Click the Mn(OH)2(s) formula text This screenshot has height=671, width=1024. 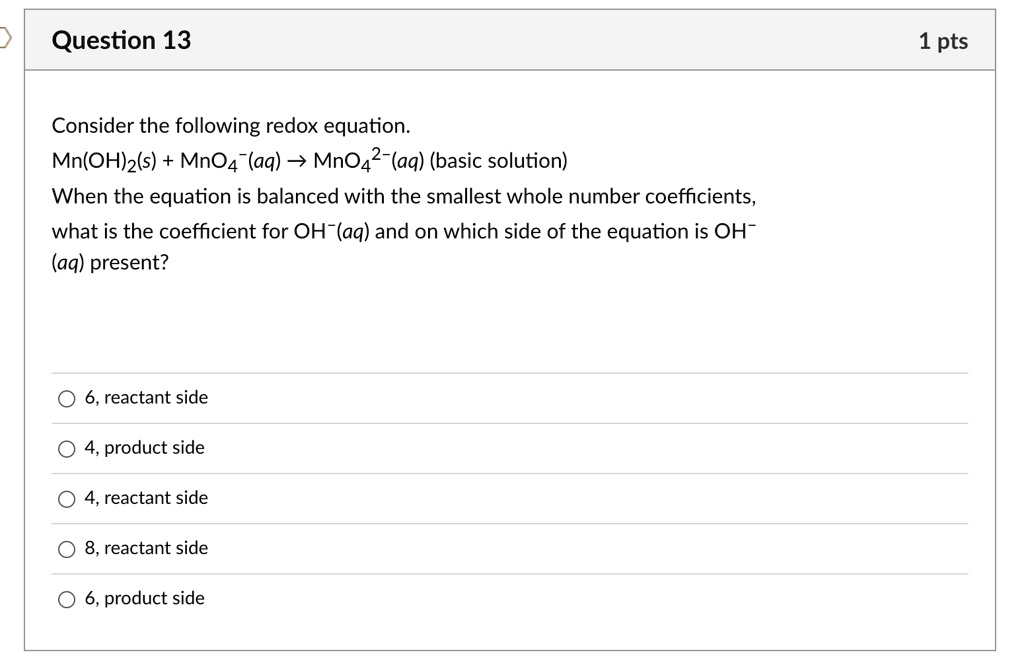coord(103,159)
